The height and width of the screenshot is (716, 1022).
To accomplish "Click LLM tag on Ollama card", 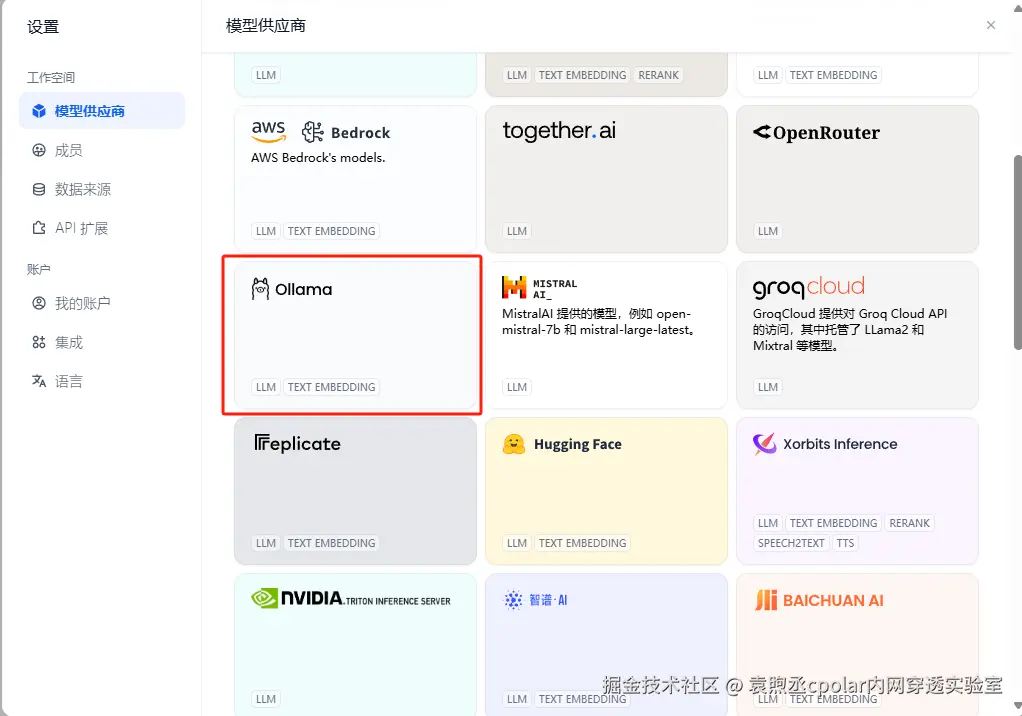I will click(266, 387).
